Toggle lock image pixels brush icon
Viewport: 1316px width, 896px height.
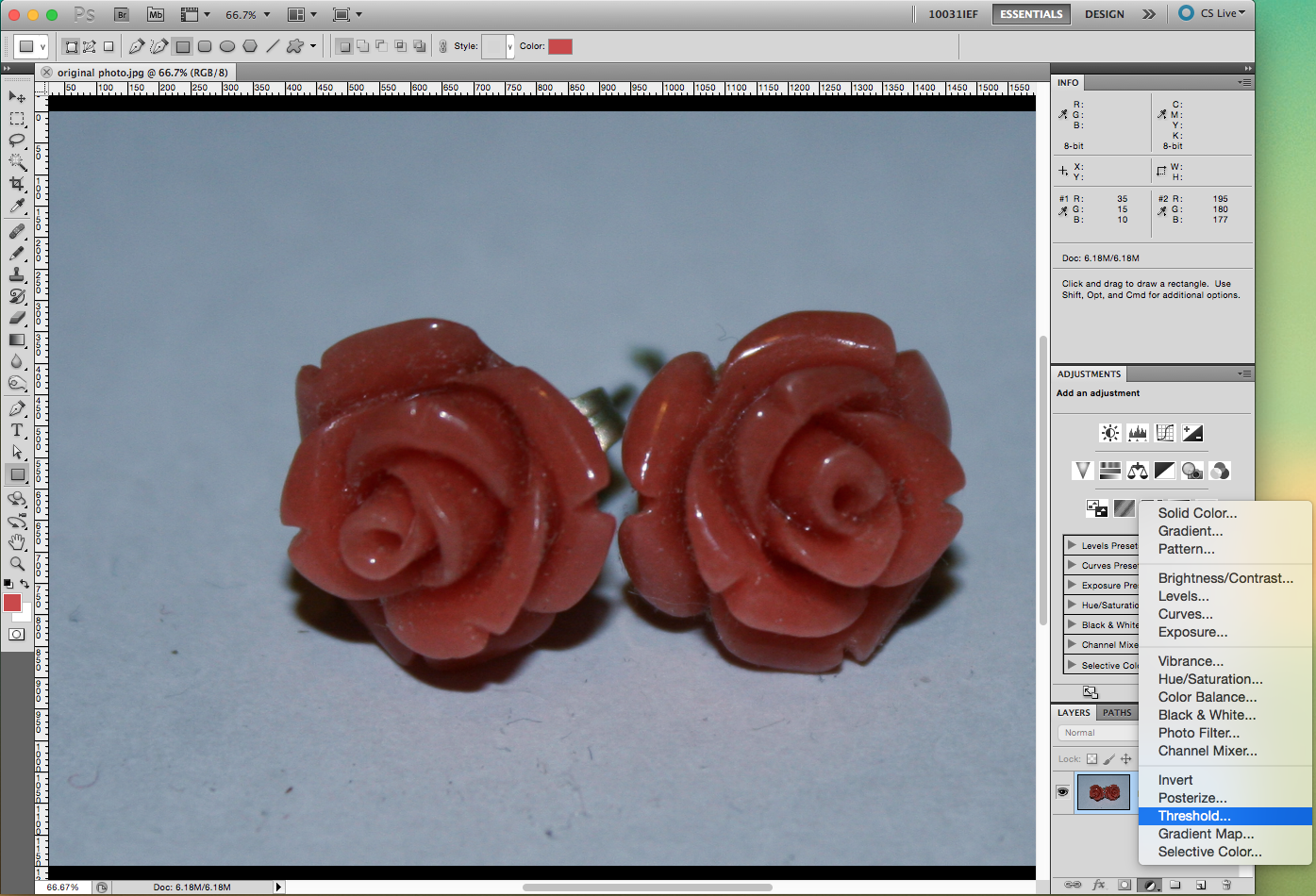click(x=1108, y=759)
